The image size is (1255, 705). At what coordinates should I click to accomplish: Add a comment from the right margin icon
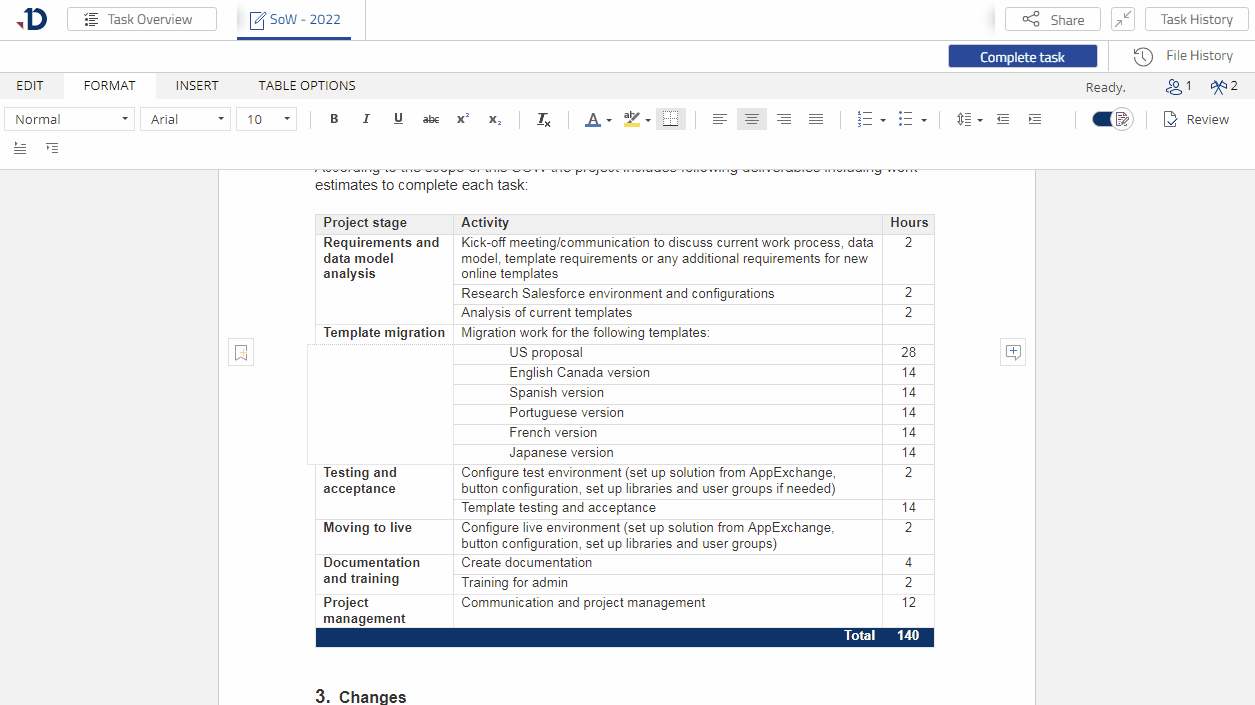click(1013, 352)
